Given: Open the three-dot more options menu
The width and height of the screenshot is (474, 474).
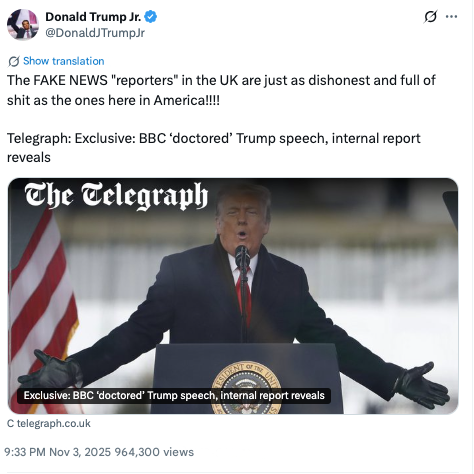Looking at the screenshot, I should click(451, 16).
